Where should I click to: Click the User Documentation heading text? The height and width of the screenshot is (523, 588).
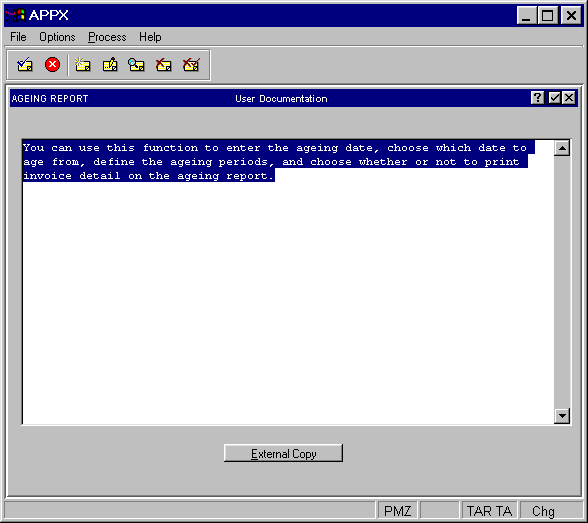[x=281, y=99]
